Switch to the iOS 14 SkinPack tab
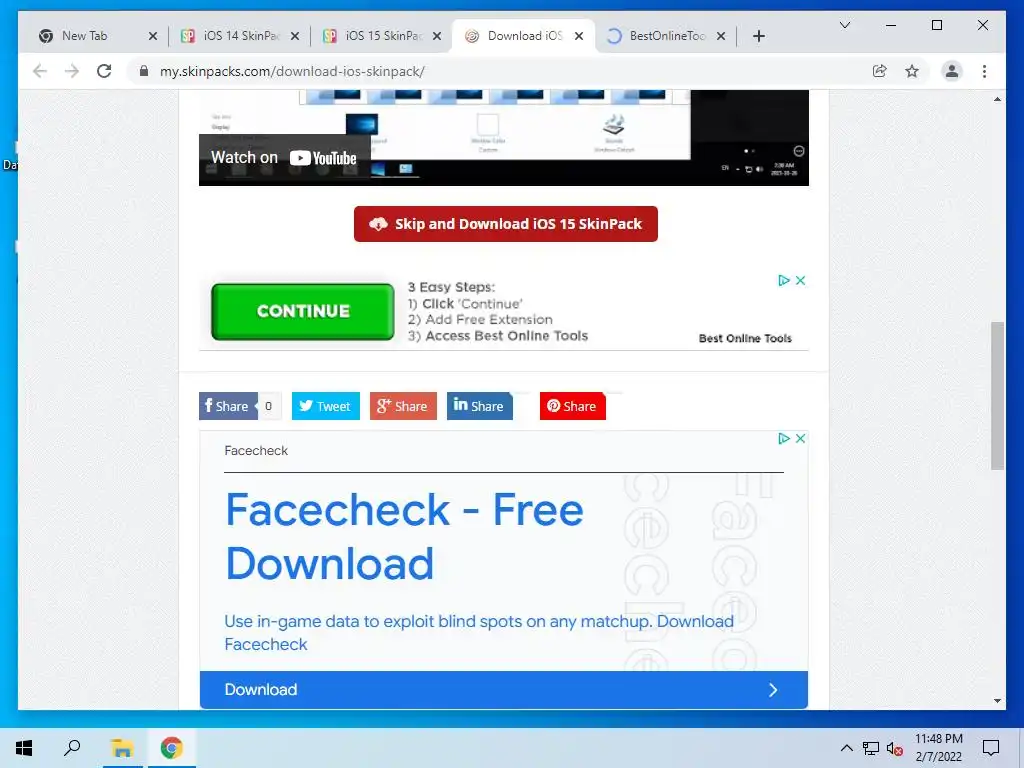 tap(240, 36)
